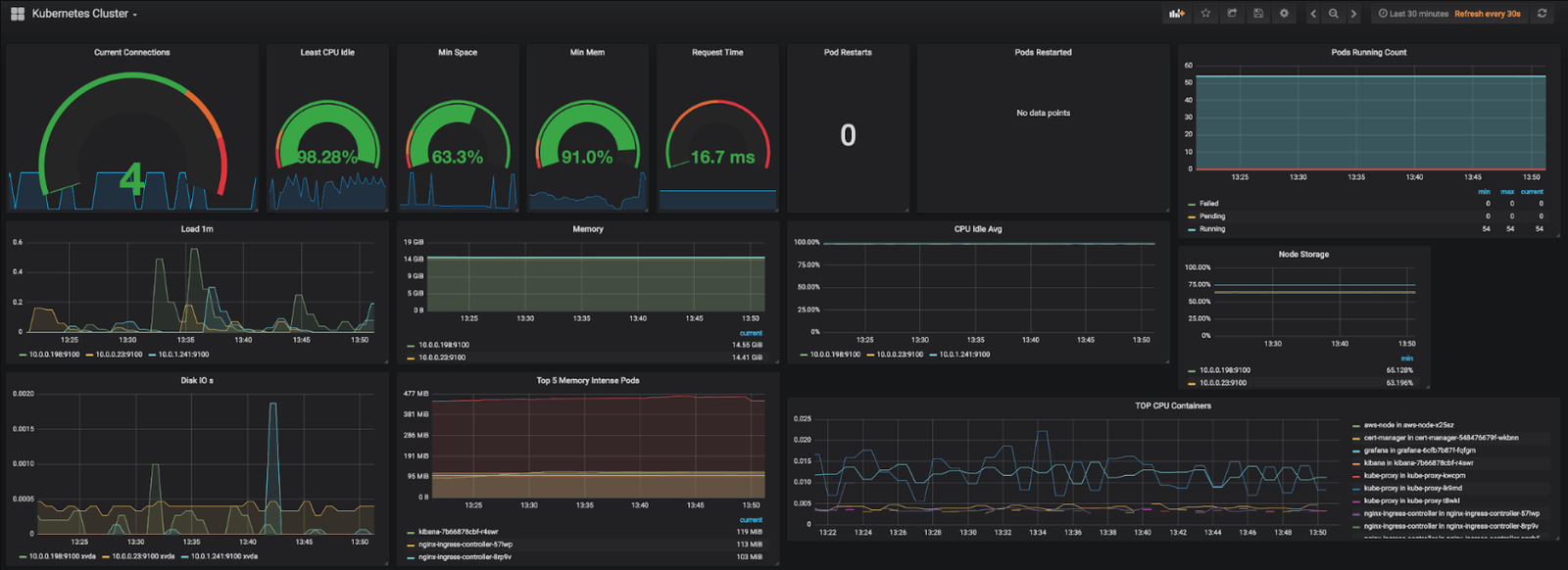Shift time range forward with right arrow
Image resolution: width=1568 pixels, height=570 pixels.
[1354, 14]
